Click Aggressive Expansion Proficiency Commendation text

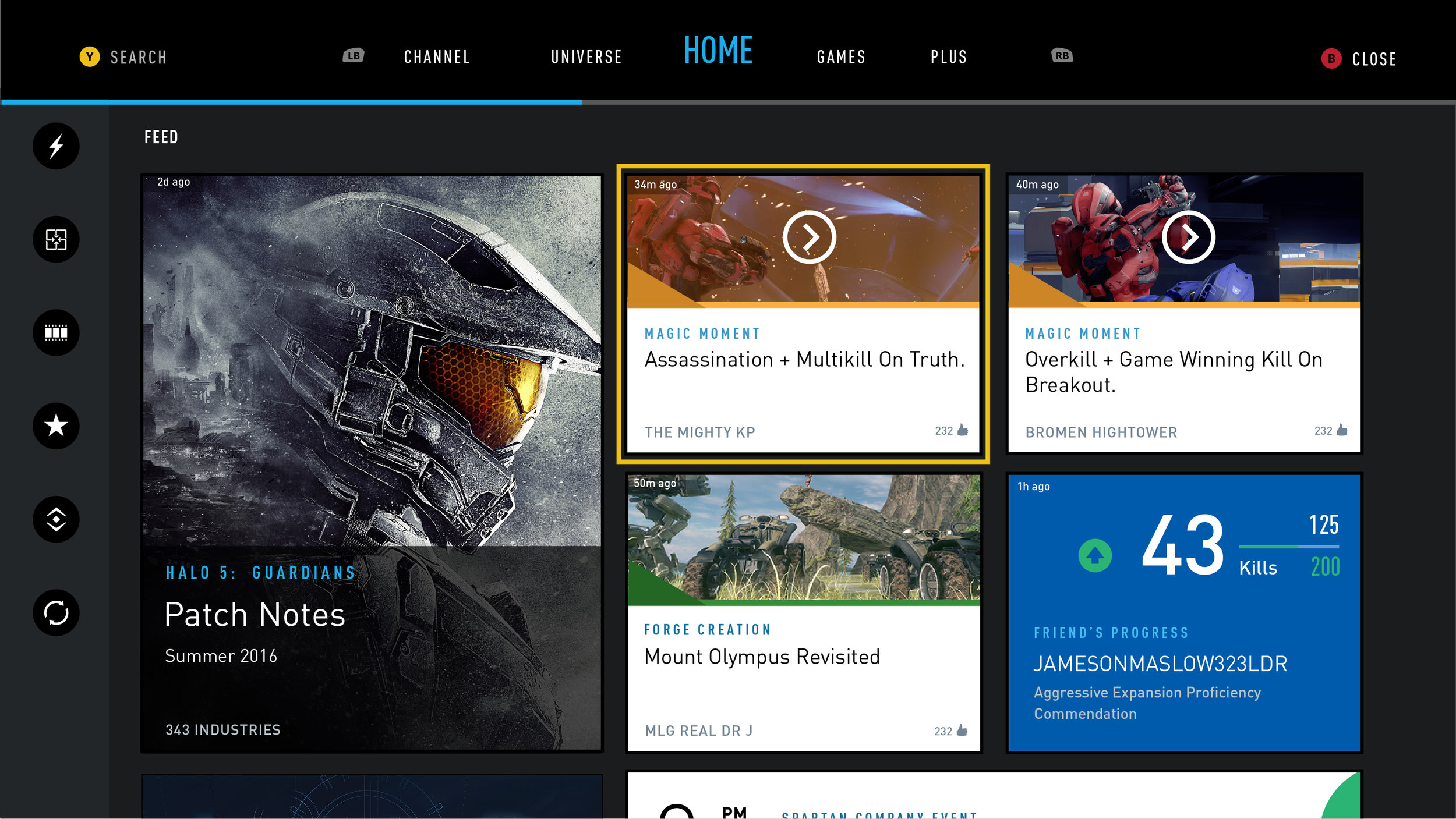(1147, 703)
